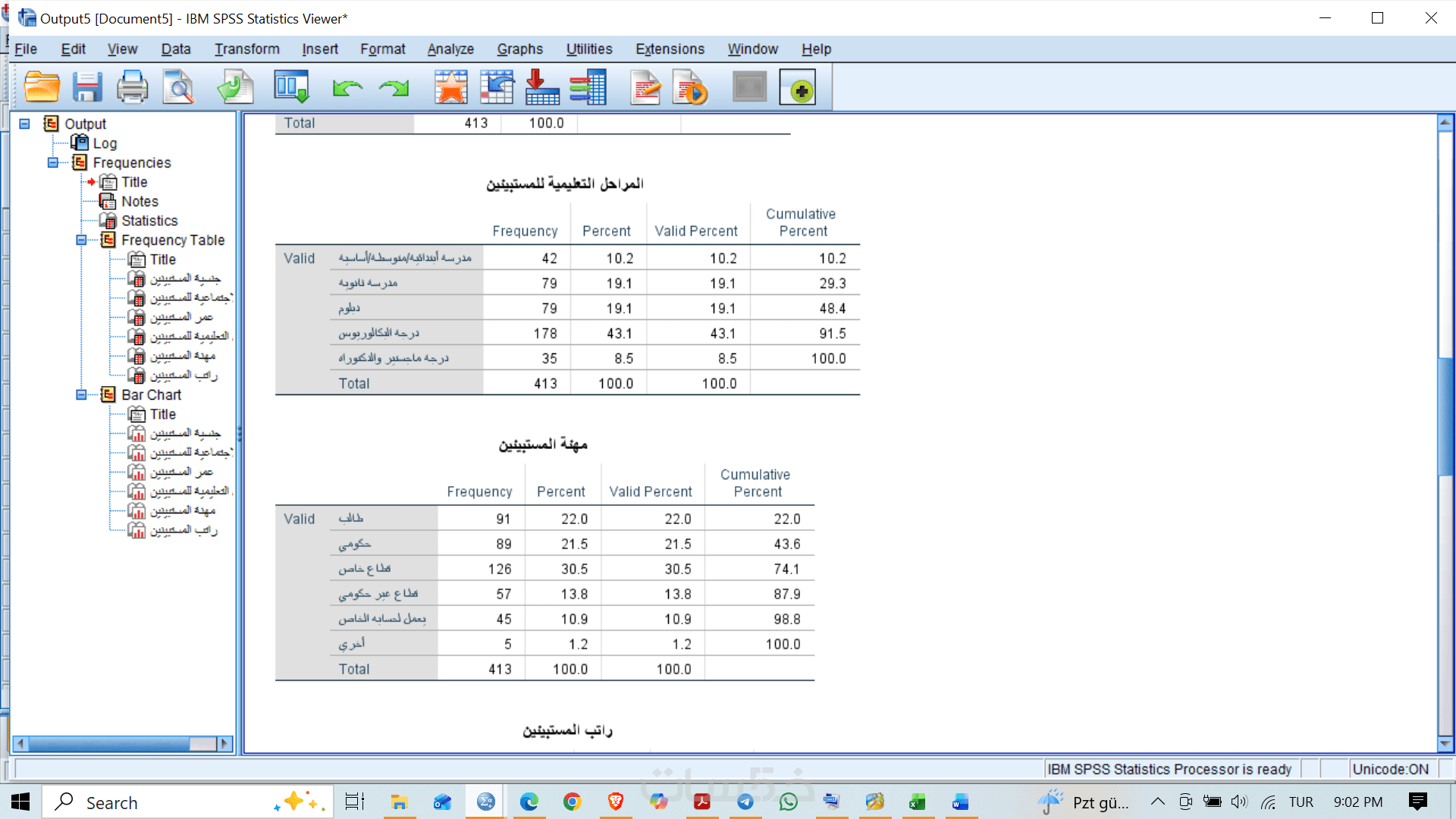Click the green plus designate window icon

[798, 88]
